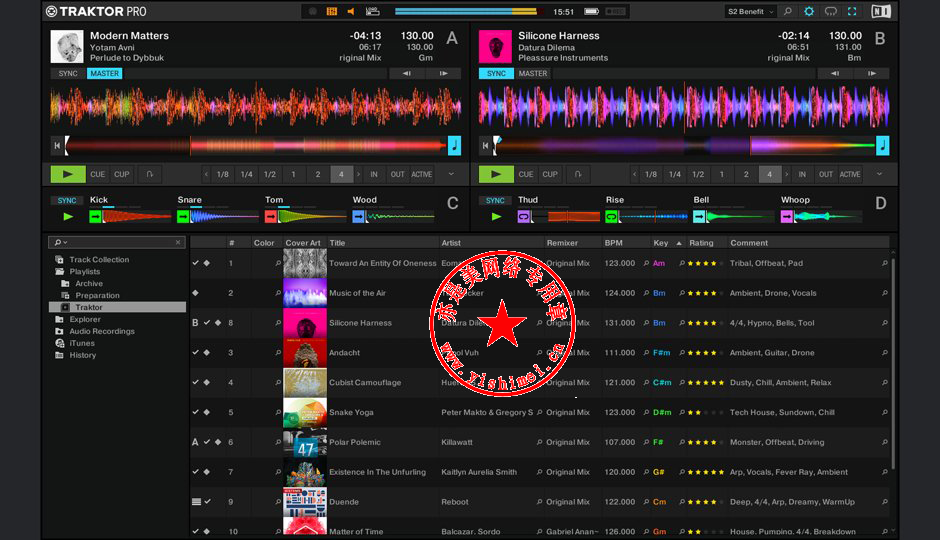
Task: Click the battery status indicator
Action: (x=592, y=11)
